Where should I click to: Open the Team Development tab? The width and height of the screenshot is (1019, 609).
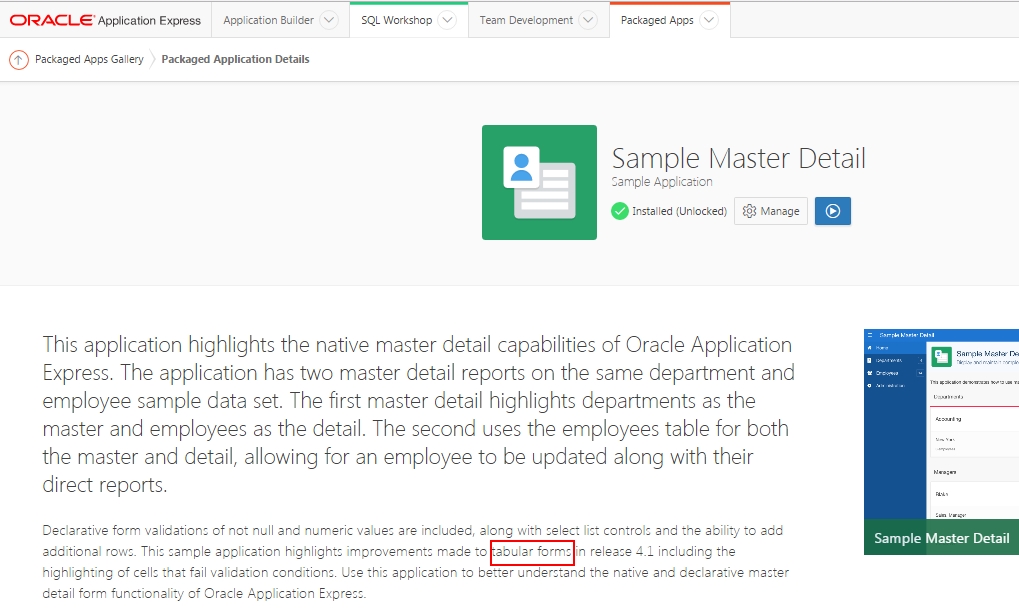[526, 20]
